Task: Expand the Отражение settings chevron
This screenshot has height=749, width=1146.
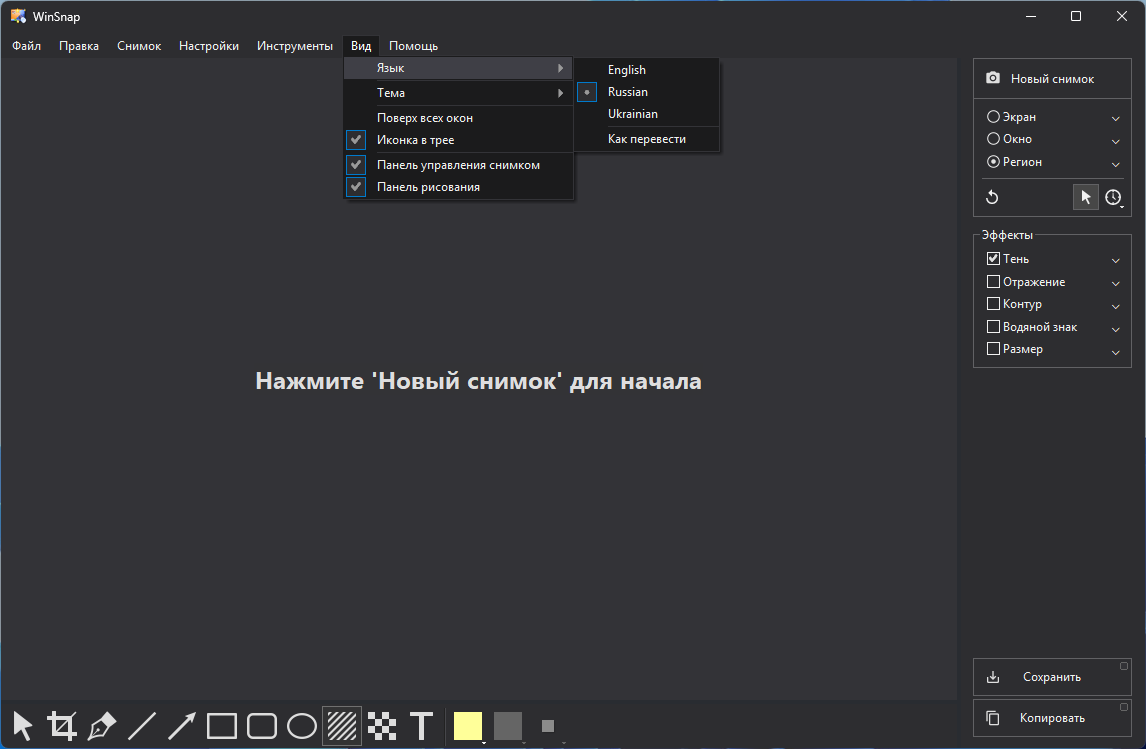Action: click(1115, 284)
